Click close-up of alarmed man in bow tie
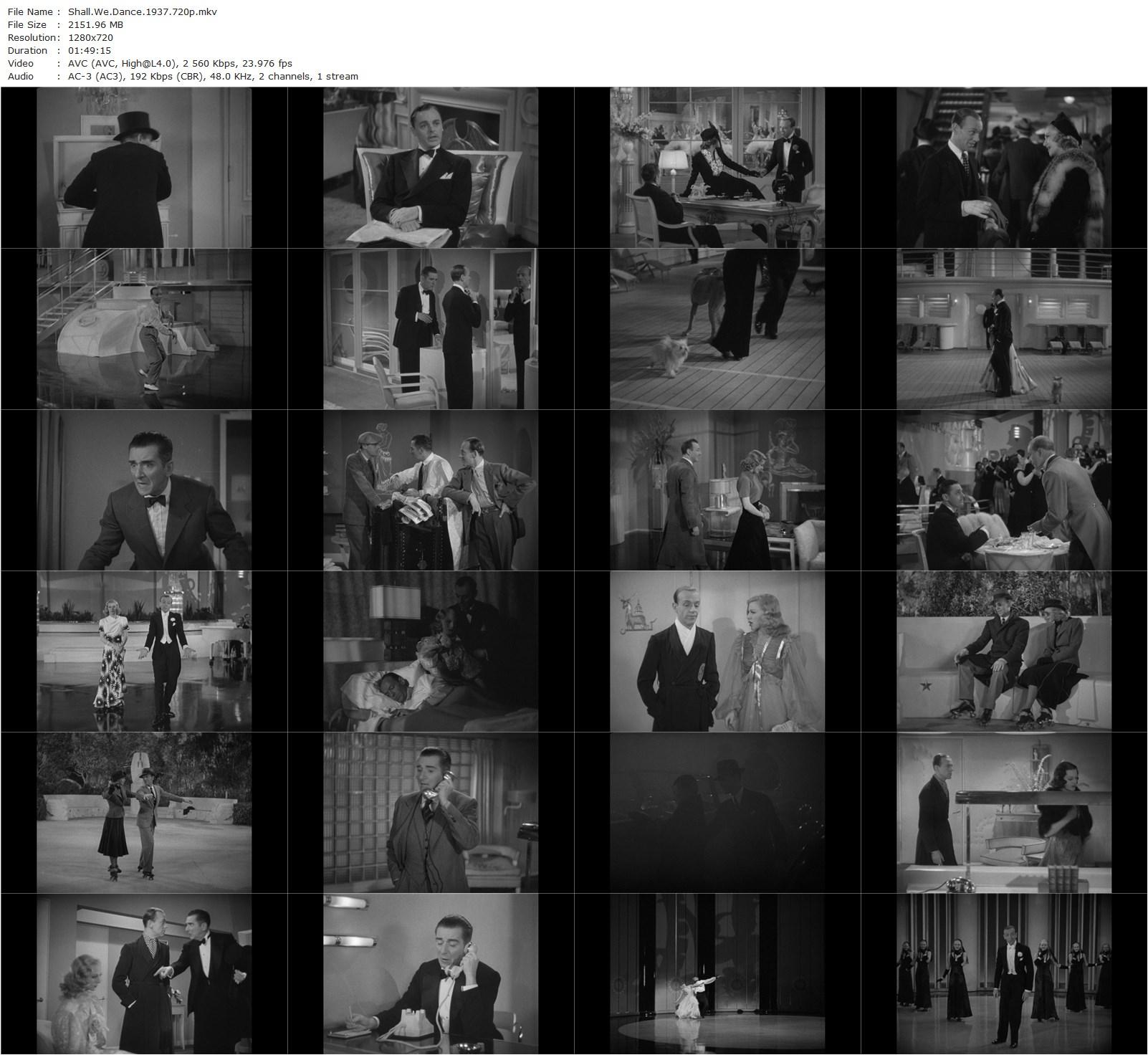 point(144,490)
